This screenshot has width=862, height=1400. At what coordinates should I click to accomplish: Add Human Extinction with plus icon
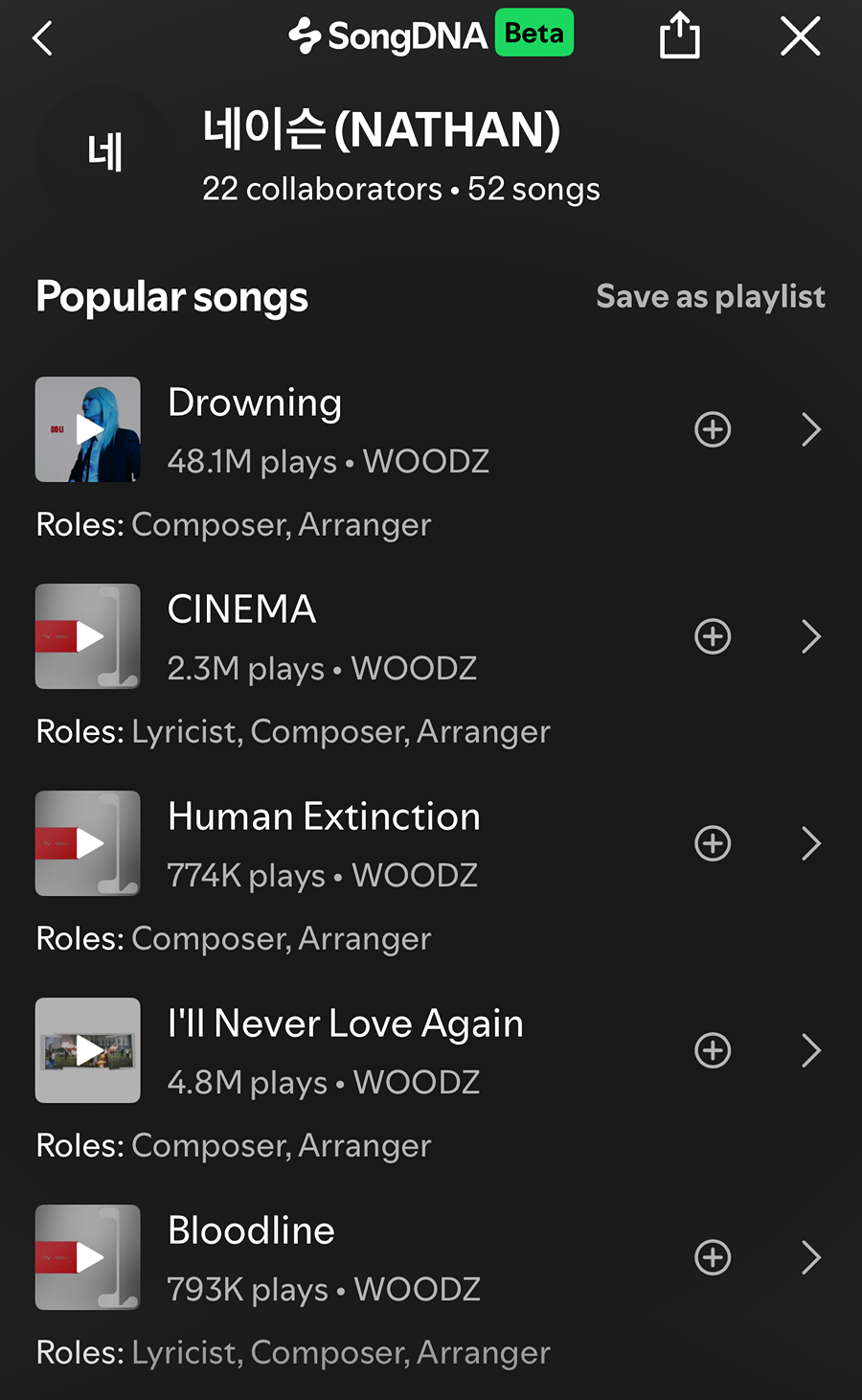tap(713, 843)
